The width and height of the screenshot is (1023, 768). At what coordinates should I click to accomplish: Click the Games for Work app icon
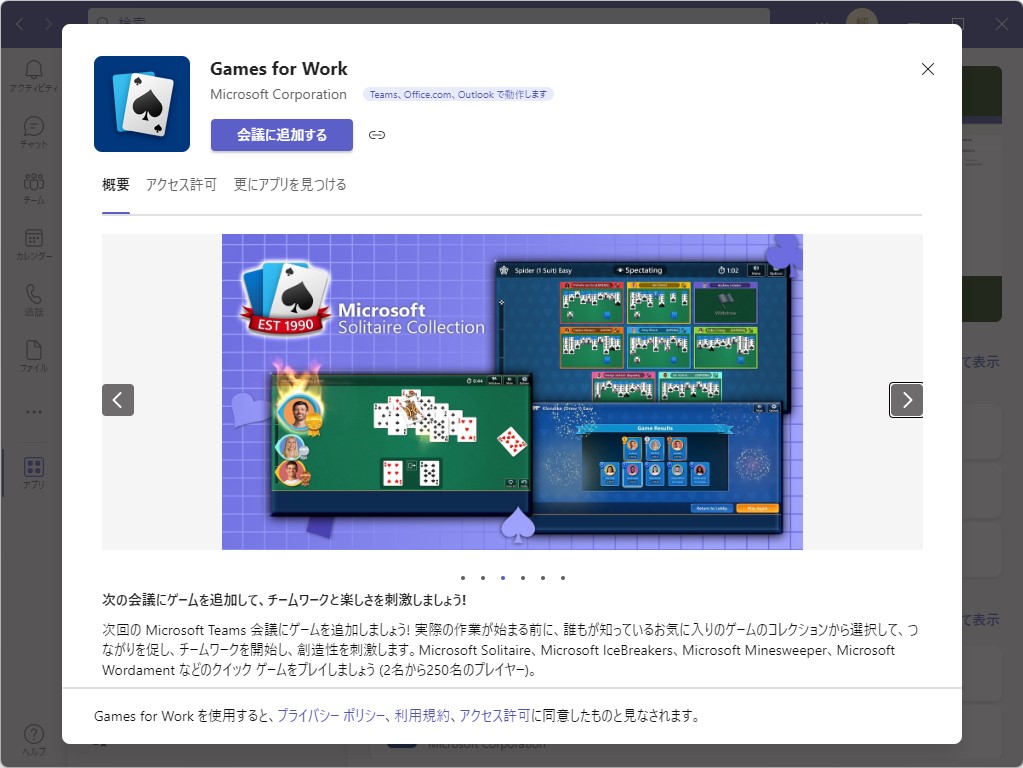(x=141, y=104)
